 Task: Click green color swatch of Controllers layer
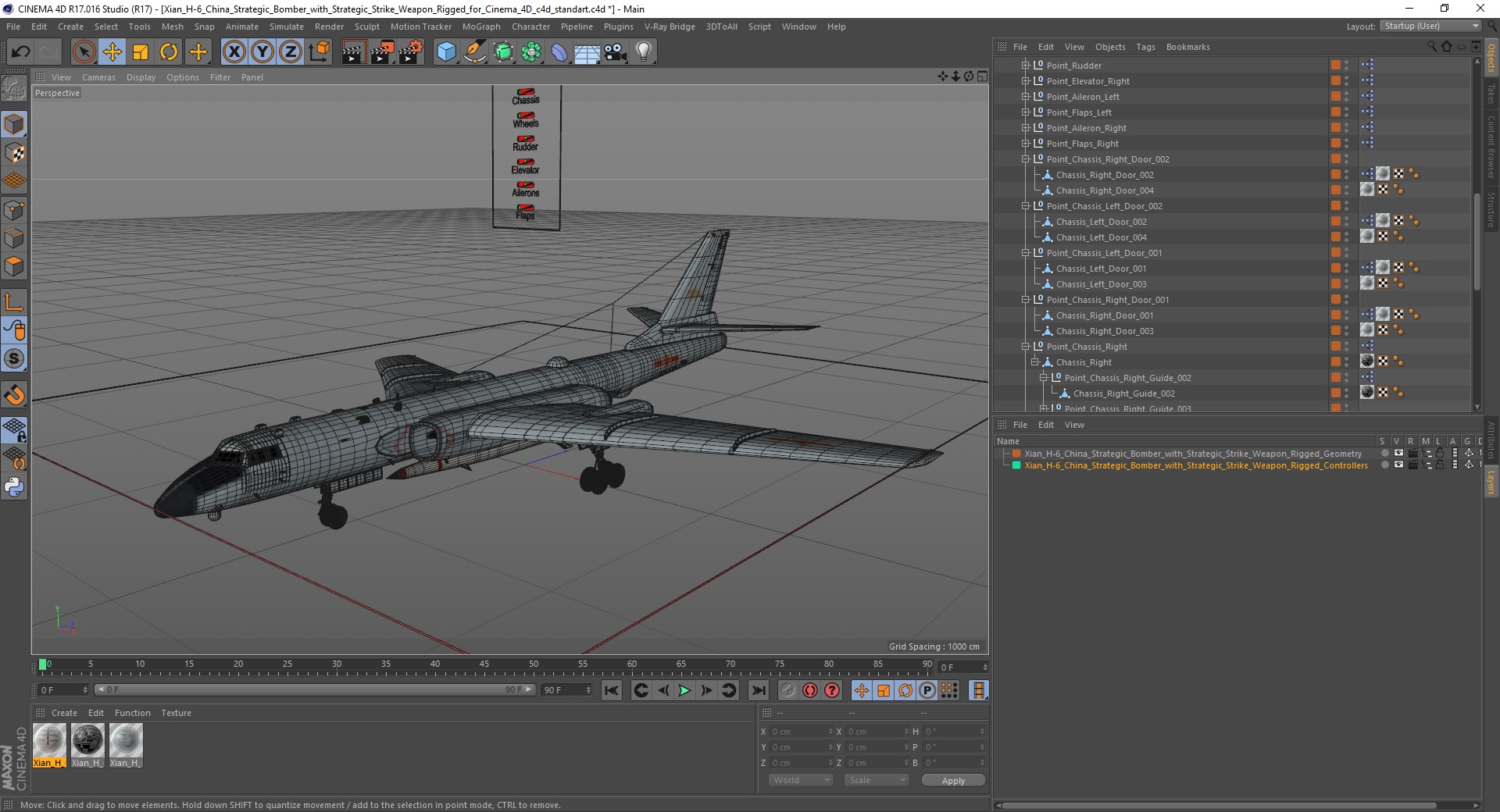pyautogui.click(x=1016, y=465)
